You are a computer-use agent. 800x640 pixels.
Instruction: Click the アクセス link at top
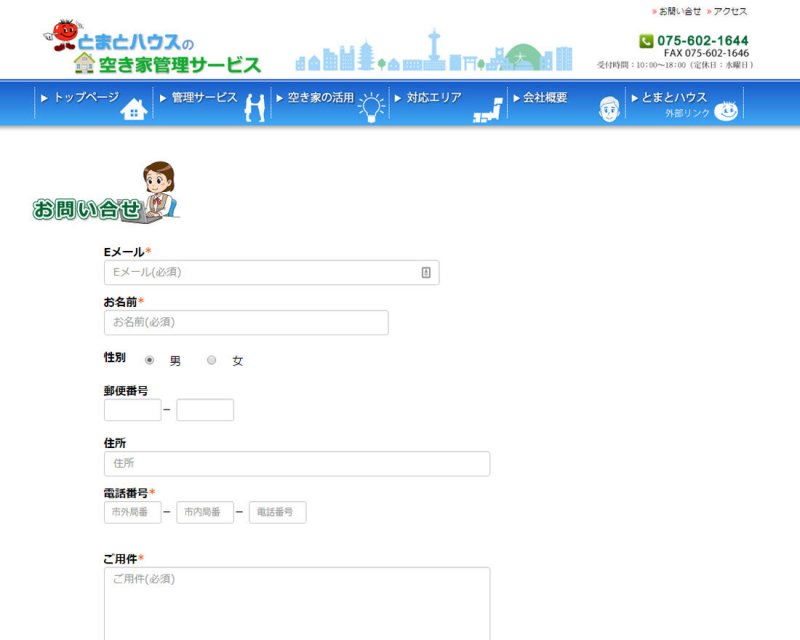click(730, 11)
